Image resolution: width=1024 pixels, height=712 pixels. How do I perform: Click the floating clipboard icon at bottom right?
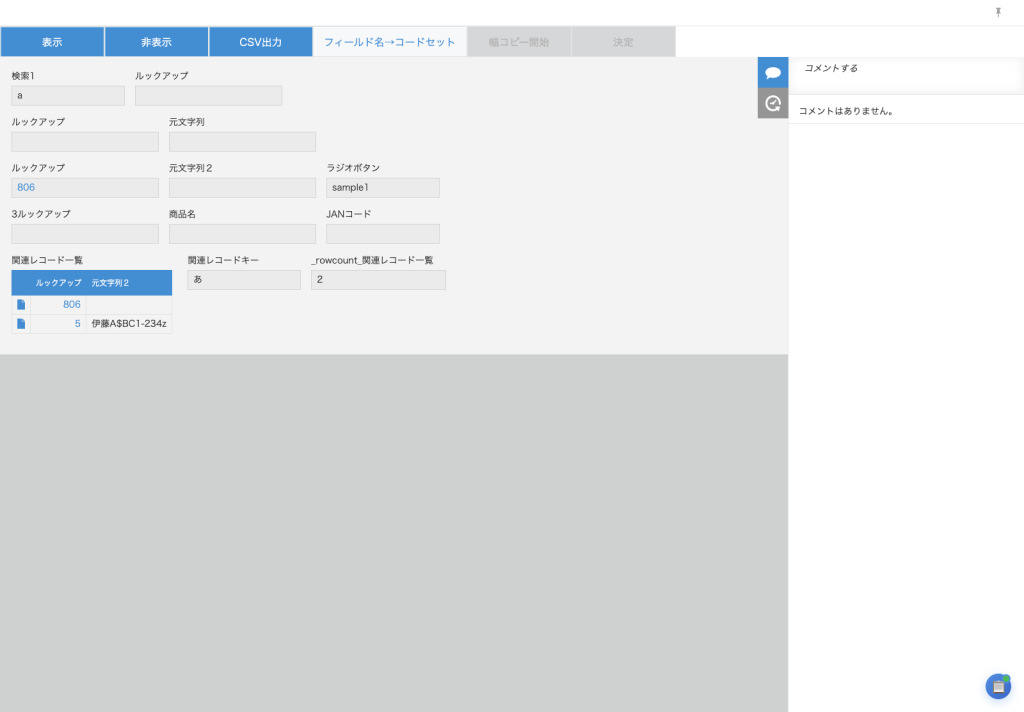coord(997,686)
